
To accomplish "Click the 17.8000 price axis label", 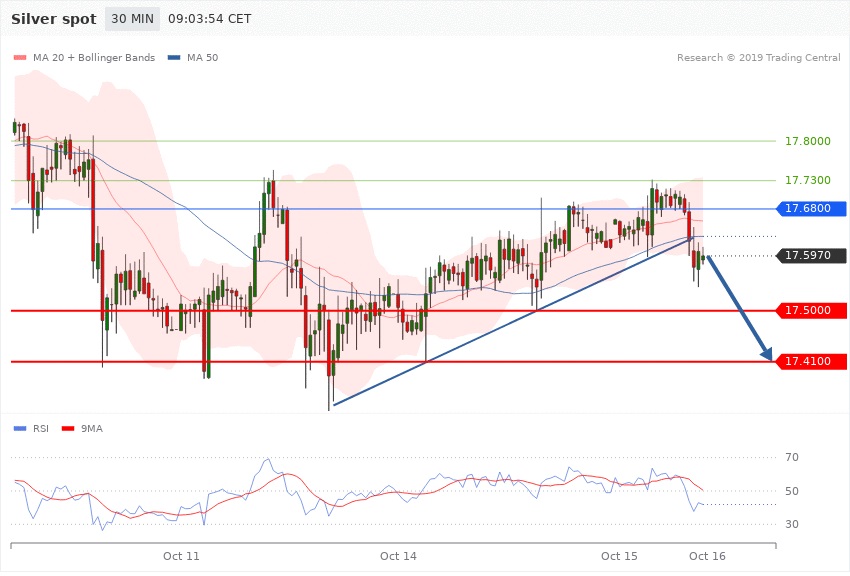I will (x=807, y=141).
